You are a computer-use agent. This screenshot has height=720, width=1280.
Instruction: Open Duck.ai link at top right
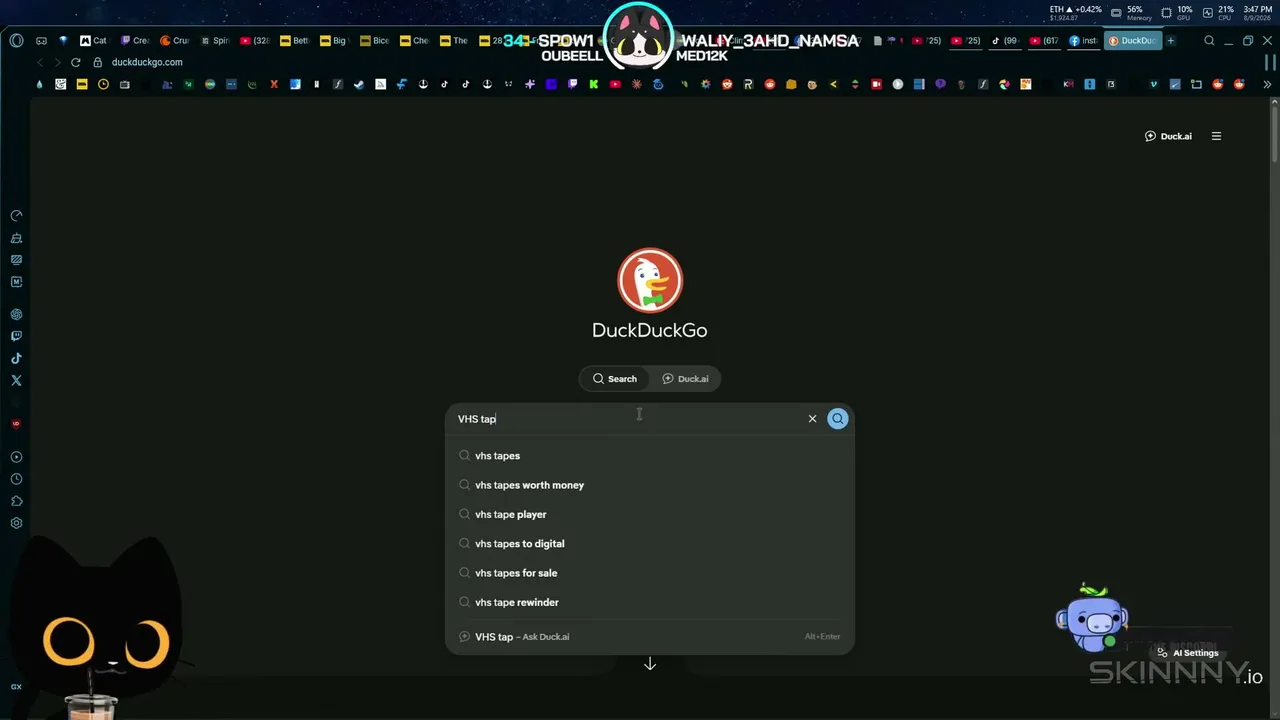pyautogui.click(x=1168, y=136)
